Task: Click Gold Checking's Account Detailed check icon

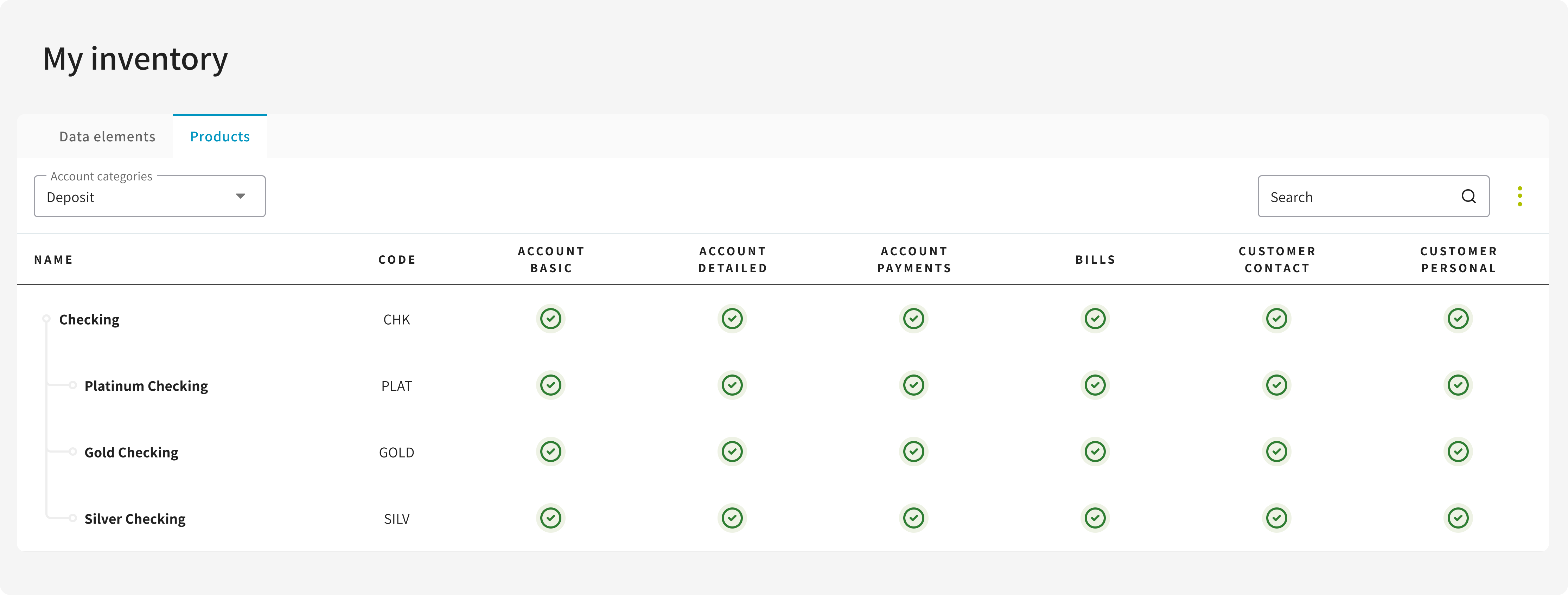Action: pos(732,452)
